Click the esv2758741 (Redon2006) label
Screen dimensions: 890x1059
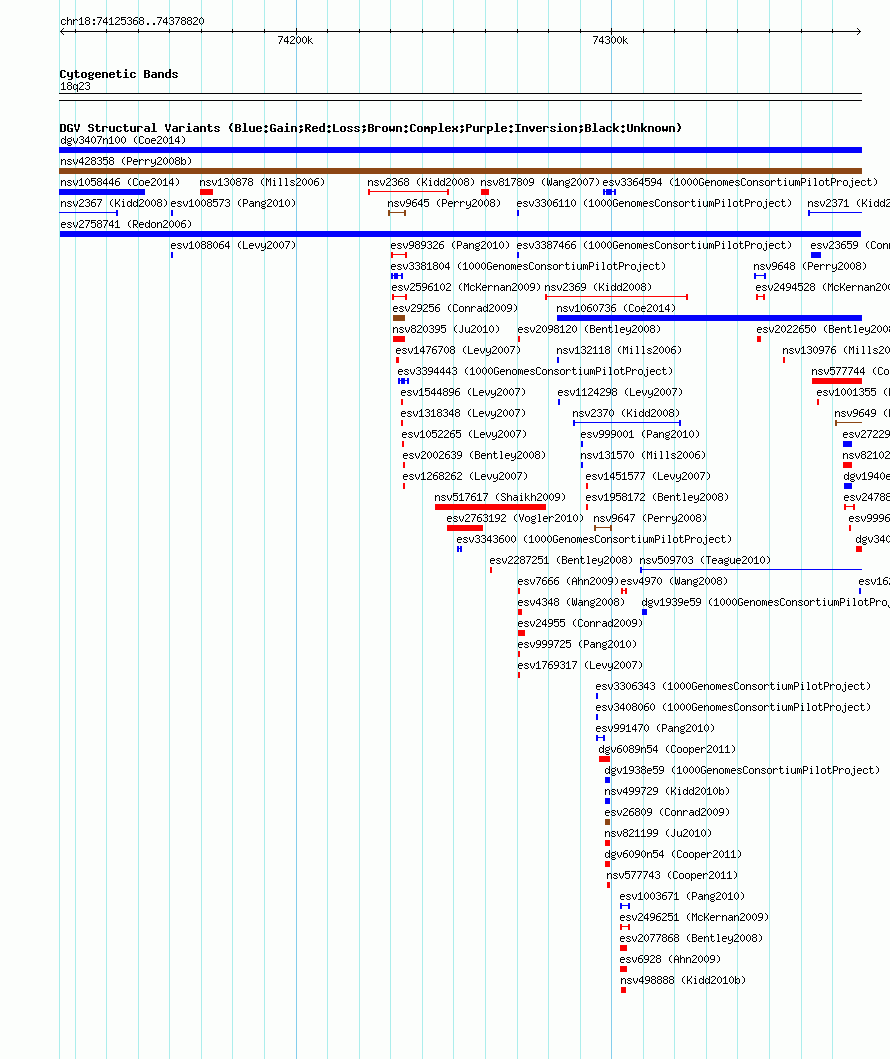click(x=126, y=224)
